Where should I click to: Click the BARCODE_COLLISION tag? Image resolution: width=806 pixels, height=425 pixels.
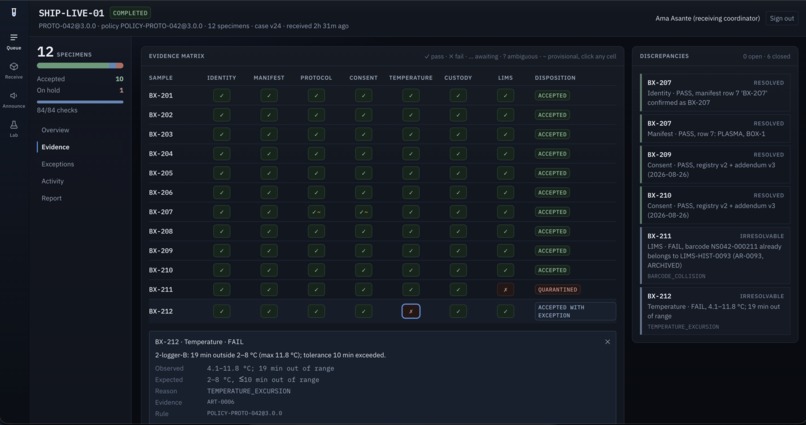[676, 276]
